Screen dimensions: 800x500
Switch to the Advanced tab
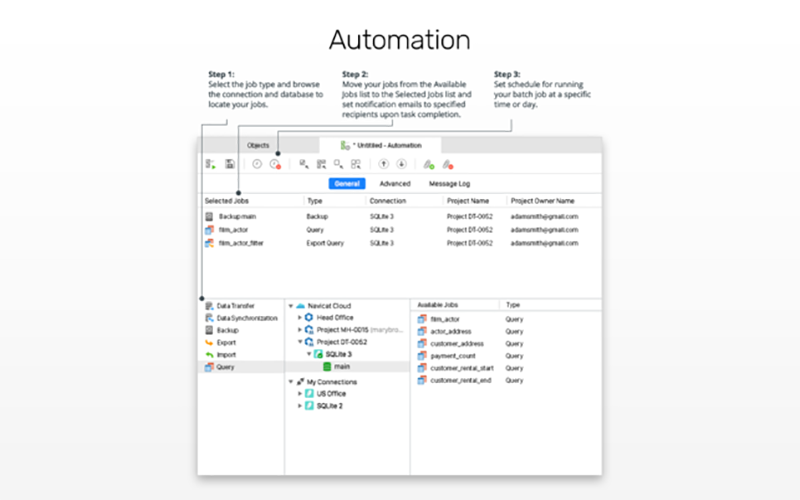(x=394, y=184)
